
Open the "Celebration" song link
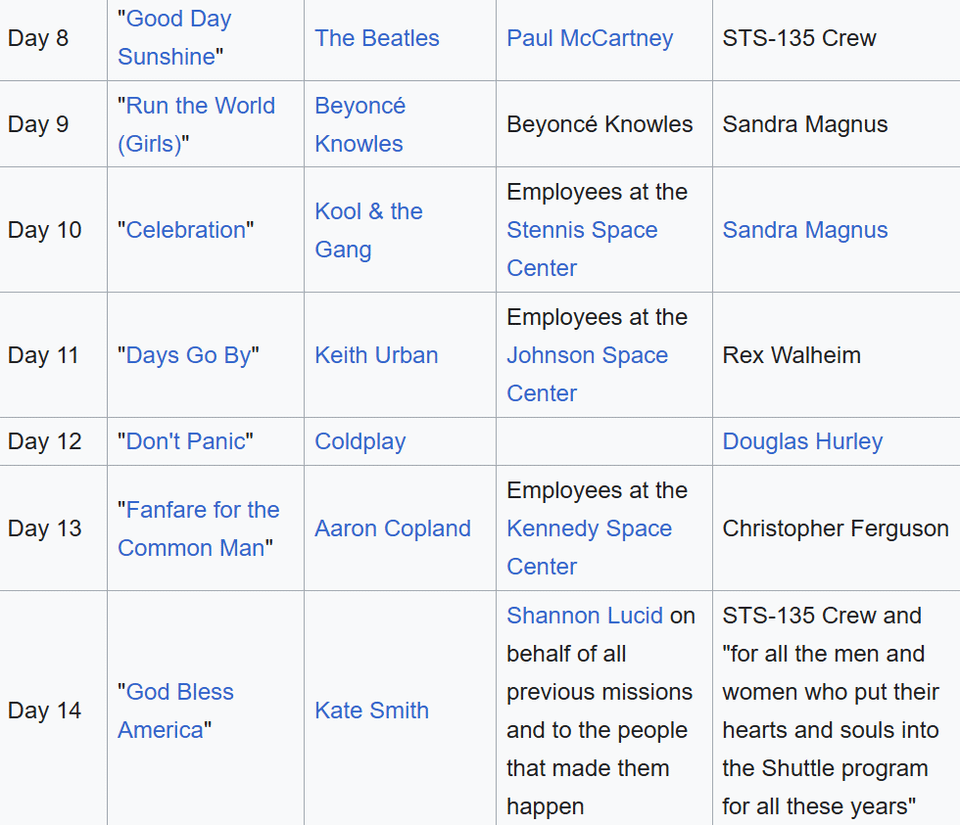(x=185, y=230)
